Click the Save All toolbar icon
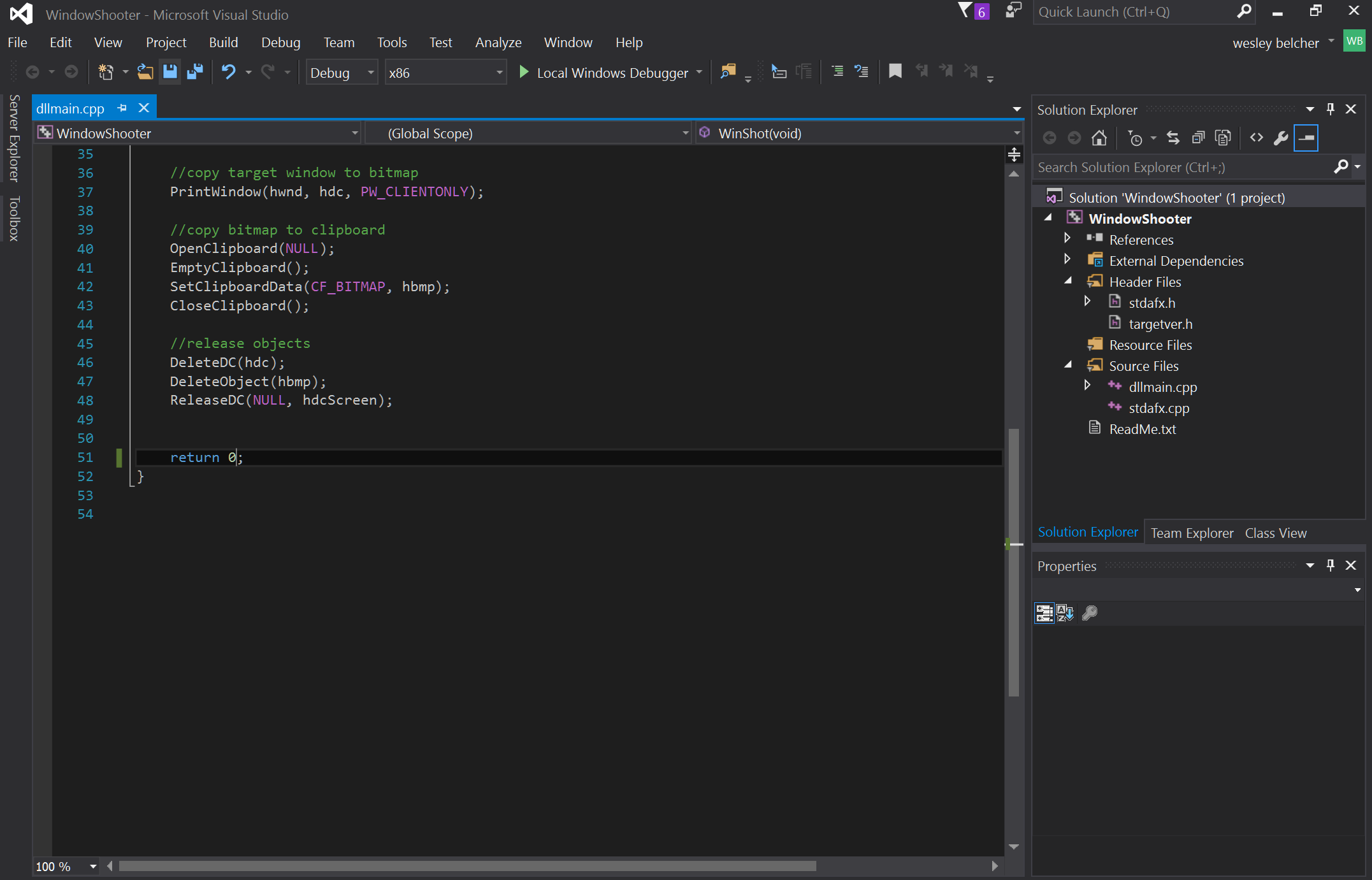 [x=195, y=72]
